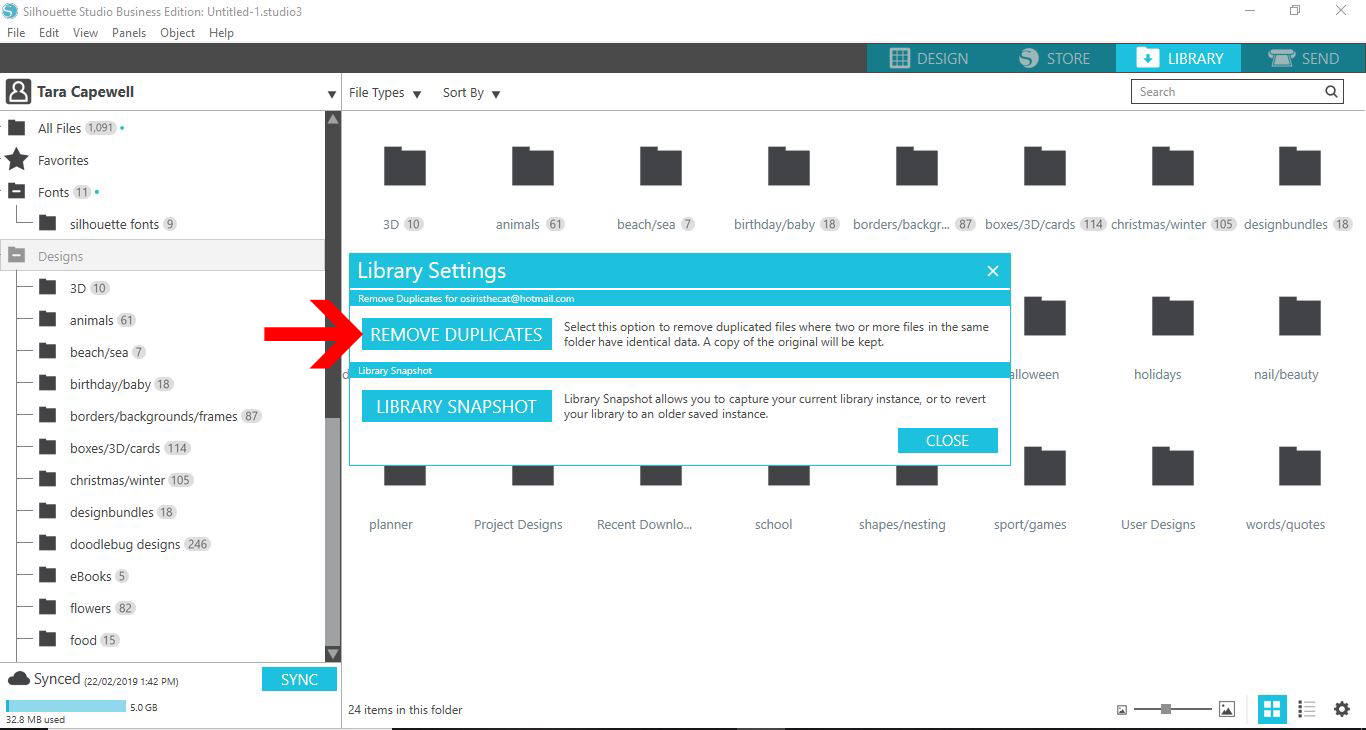Open library settings gear icon
Screen dimensions: 1366x730
(1342, 709)
